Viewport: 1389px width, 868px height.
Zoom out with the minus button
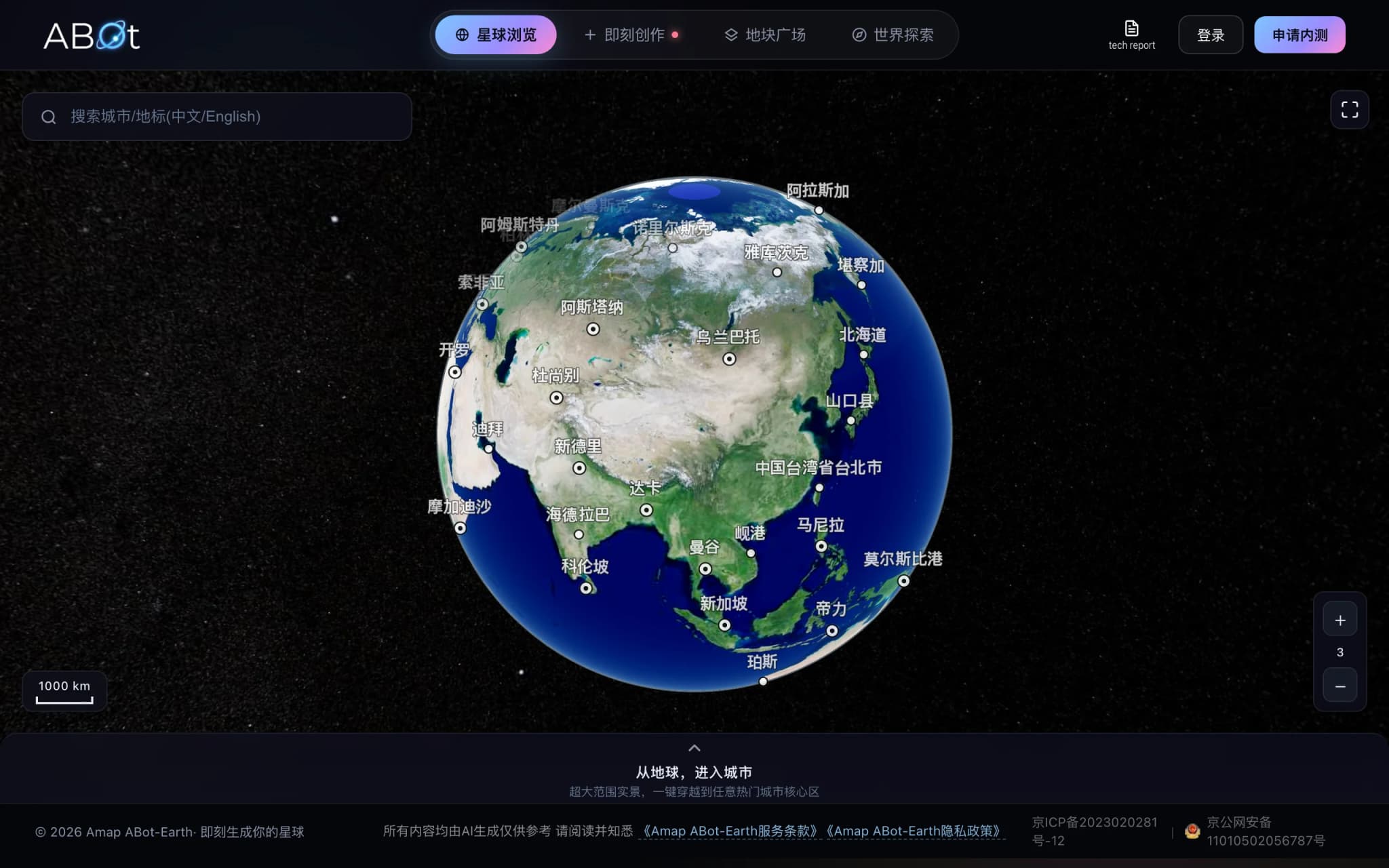coord(1340,686)
